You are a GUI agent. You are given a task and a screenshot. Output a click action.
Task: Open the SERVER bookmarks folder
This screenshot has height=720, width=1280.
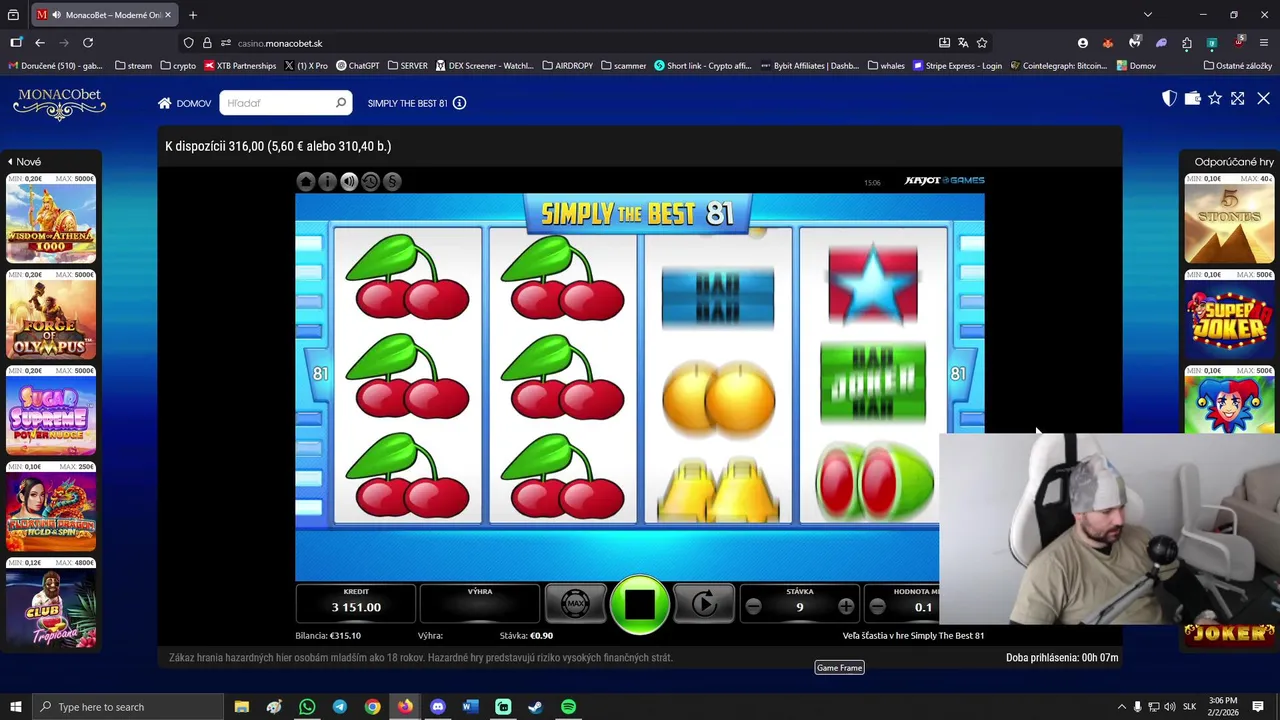tap(408, 66)
